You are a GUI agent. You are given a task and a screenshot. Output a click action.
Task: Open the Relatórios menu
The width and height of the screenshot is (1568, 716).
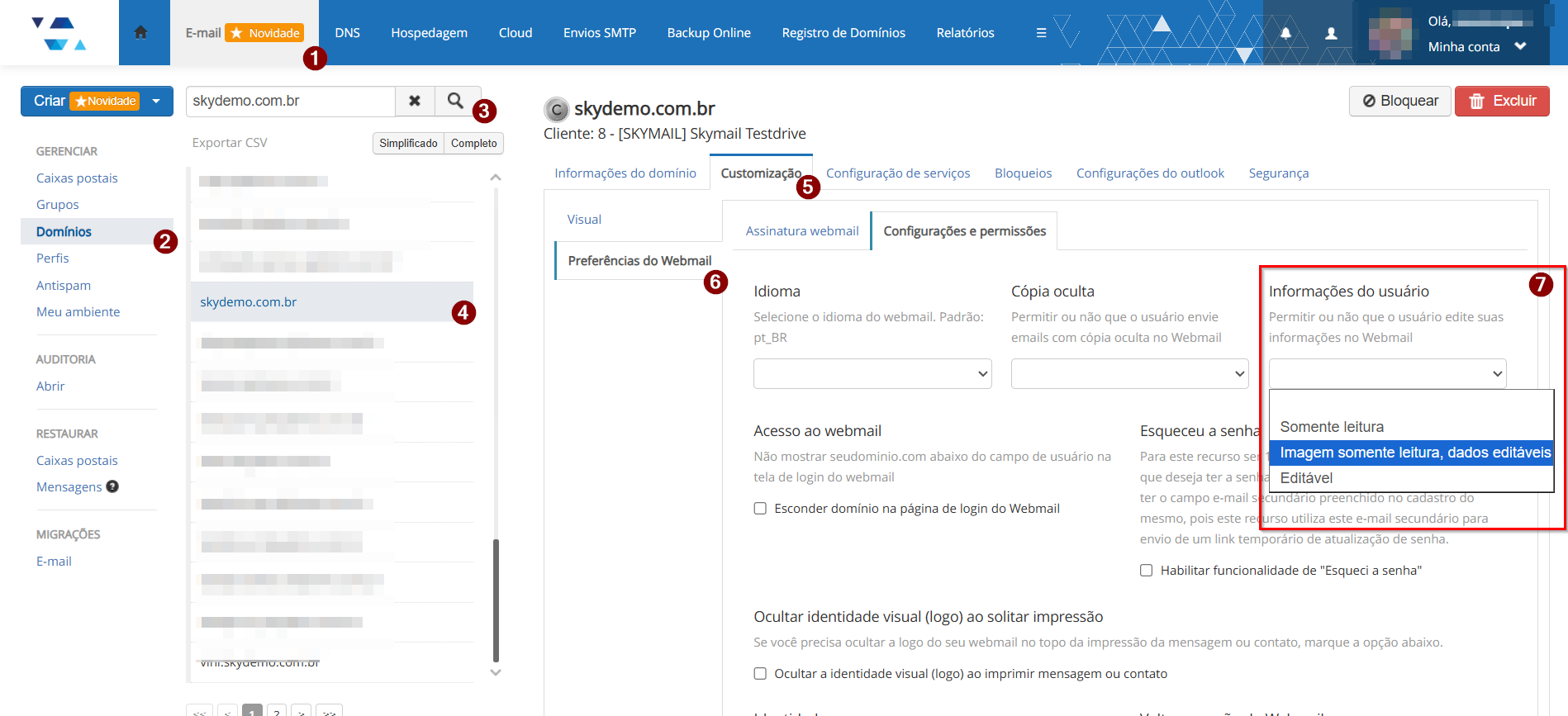tap(966, 33)
